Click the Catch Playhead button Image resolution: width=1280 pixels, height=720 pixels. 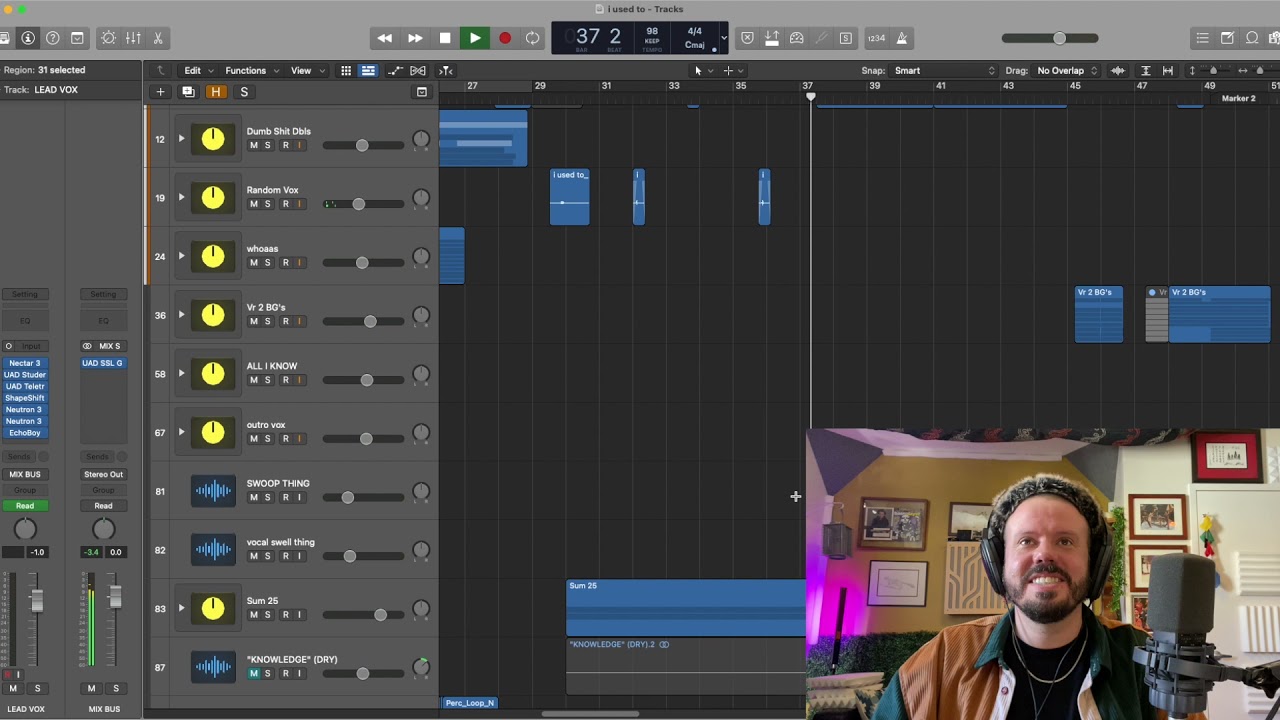pyautogui.click(x=446, y=70)
